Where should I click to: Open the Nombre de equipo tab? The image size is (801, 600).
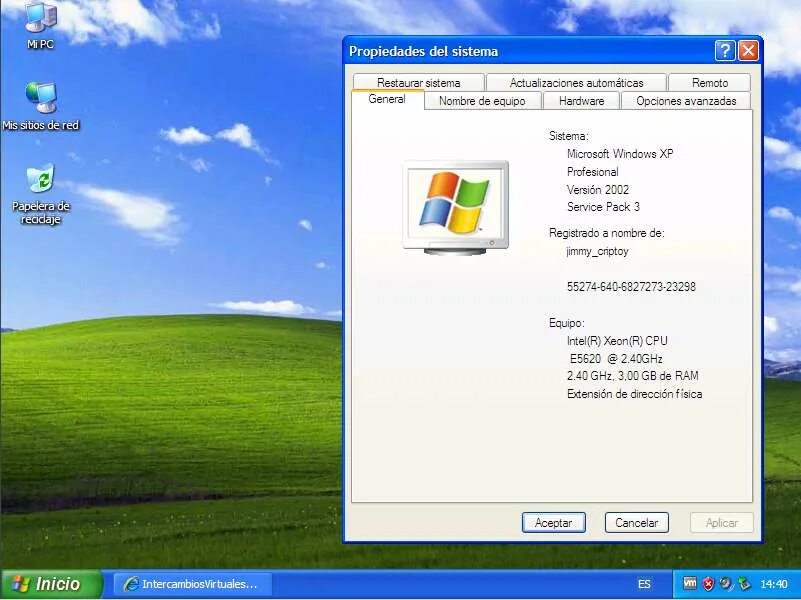[482, 101]
